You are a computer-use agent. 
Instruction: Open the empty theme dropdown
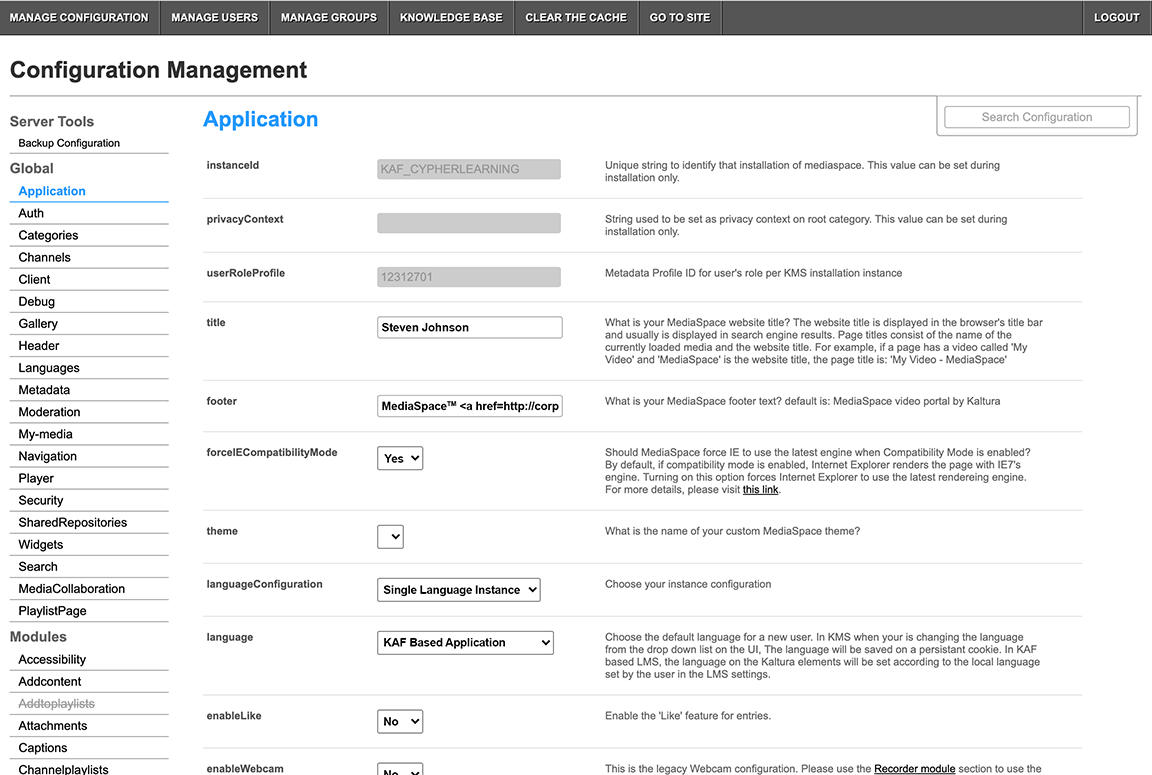(x=390, y=536)
